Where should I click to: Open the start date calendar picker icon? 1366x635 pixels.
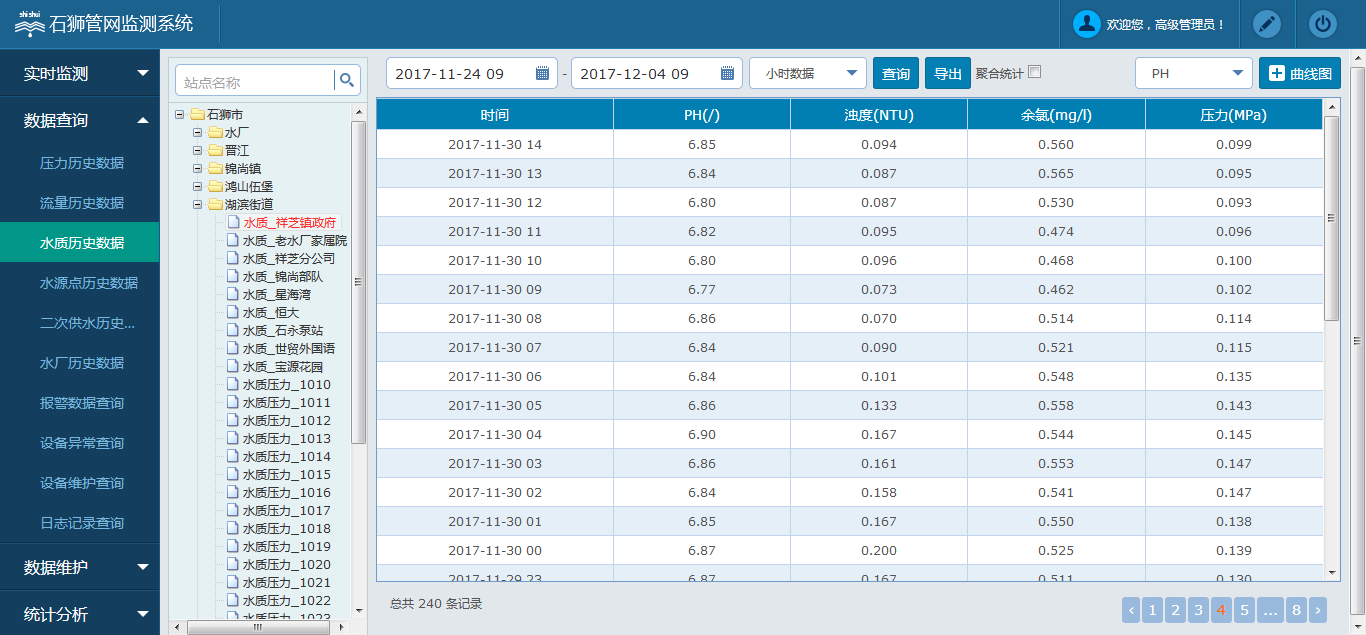(542, 73)
